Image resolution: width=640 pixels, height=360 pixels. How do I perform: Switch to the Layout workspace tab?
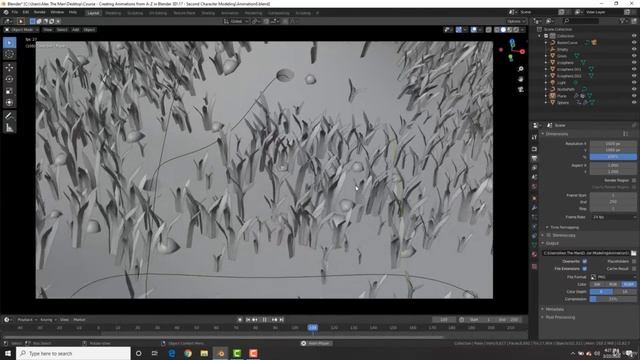pos(93,13)
